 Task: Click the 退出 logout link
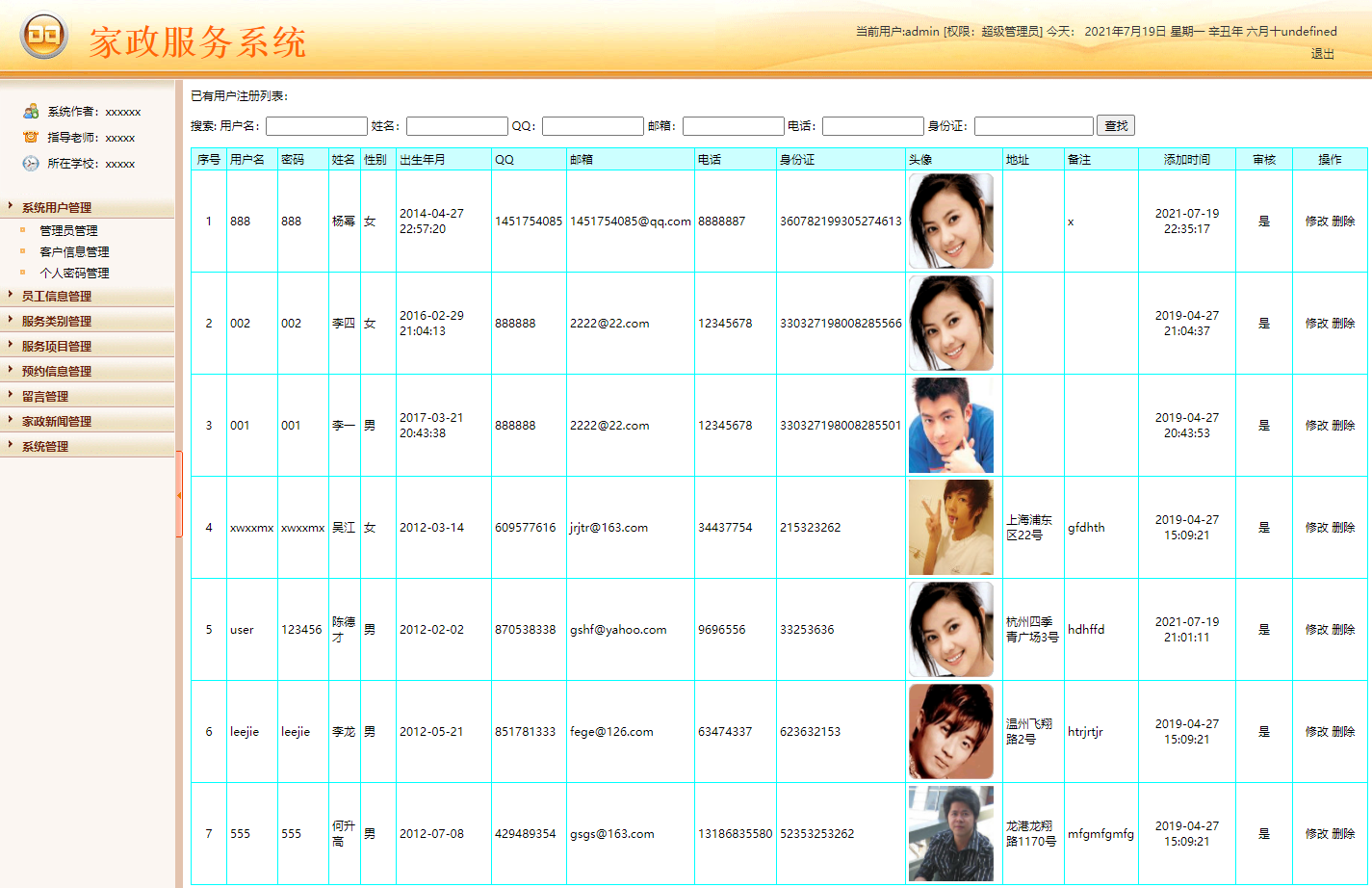click(x=1321, y=54)
